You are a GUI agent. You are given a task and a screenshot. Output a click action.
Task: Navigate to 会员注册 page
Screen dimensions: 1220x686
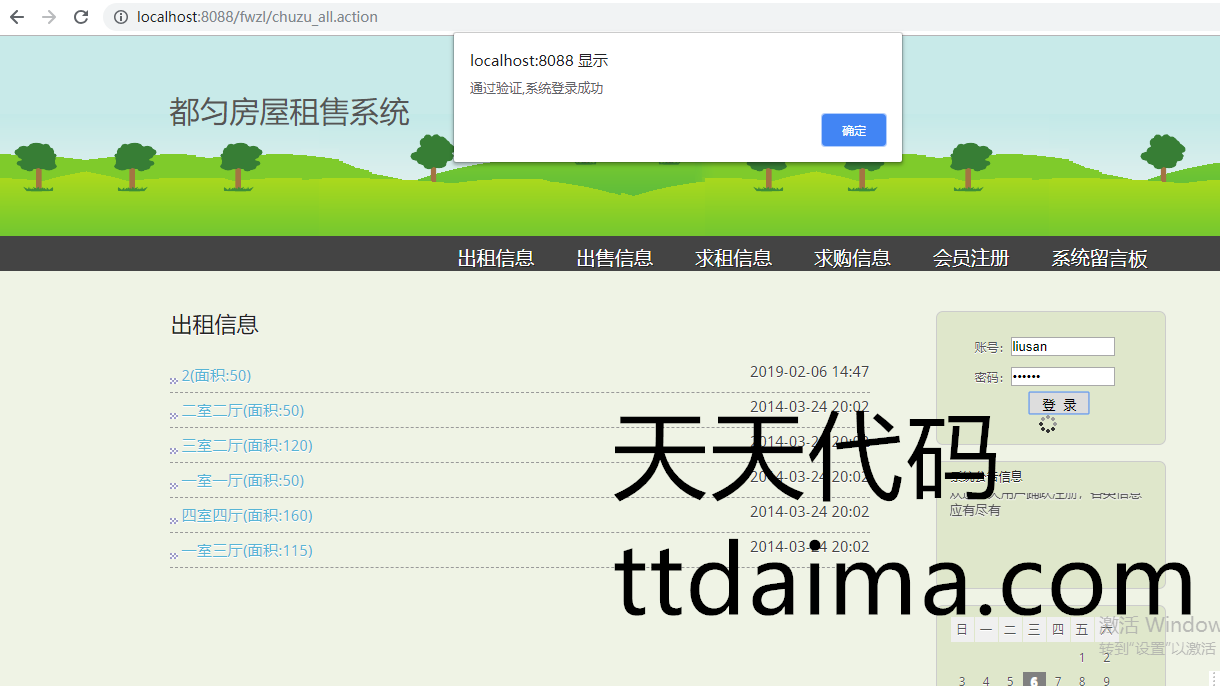click(x=970, y=258)
